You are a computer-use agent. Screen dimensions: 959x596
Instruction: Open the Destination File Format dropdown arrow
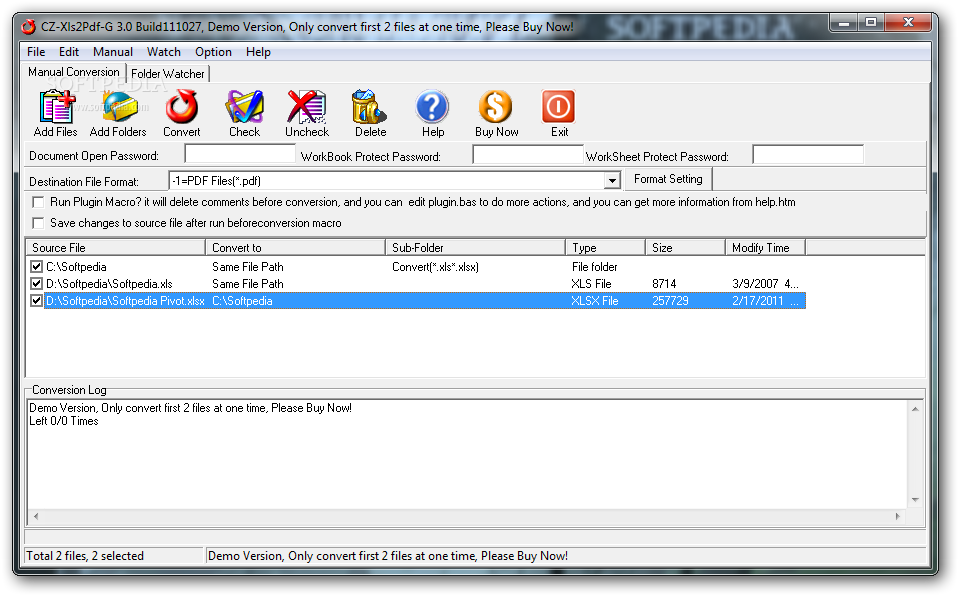[x=612, y=181]
